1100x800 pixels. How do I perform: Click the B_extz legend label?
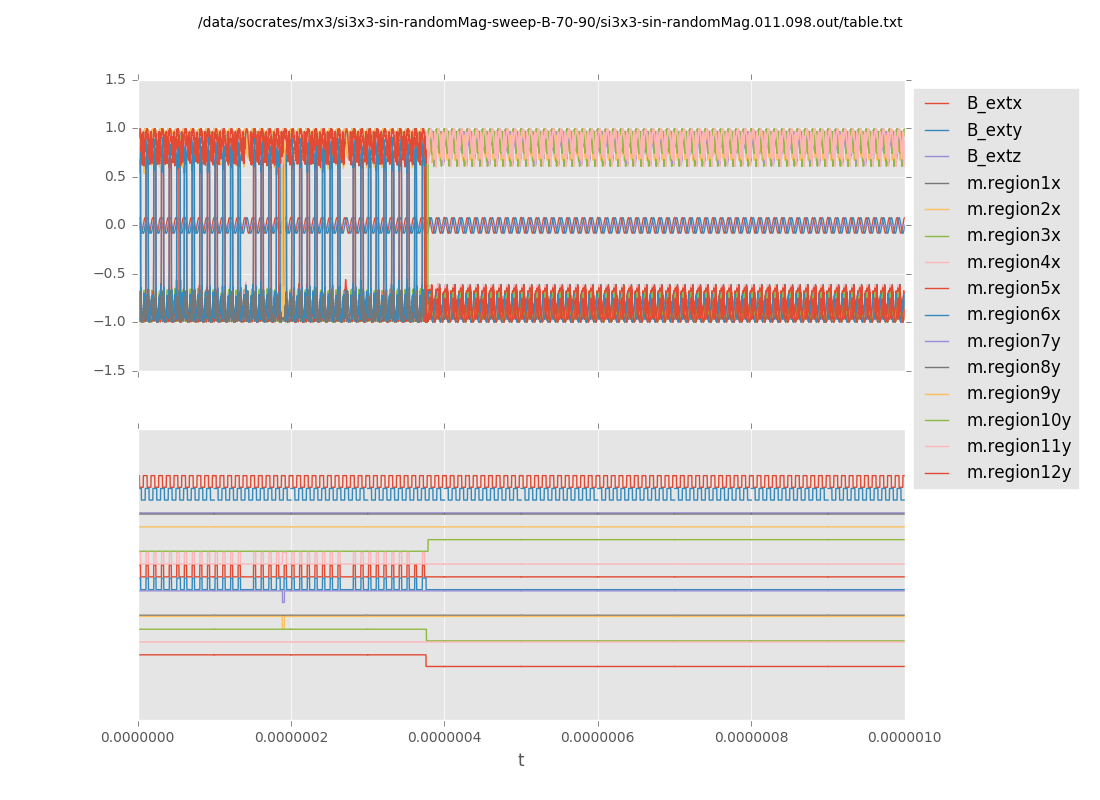coord(993,156)
